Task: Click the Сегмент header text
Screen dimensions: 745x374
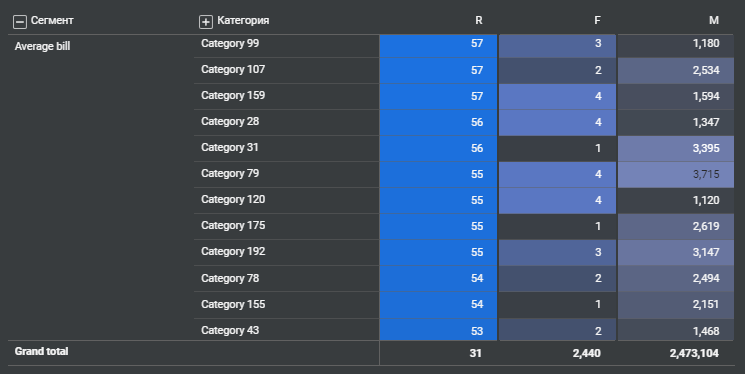Action: click(52, 20)
